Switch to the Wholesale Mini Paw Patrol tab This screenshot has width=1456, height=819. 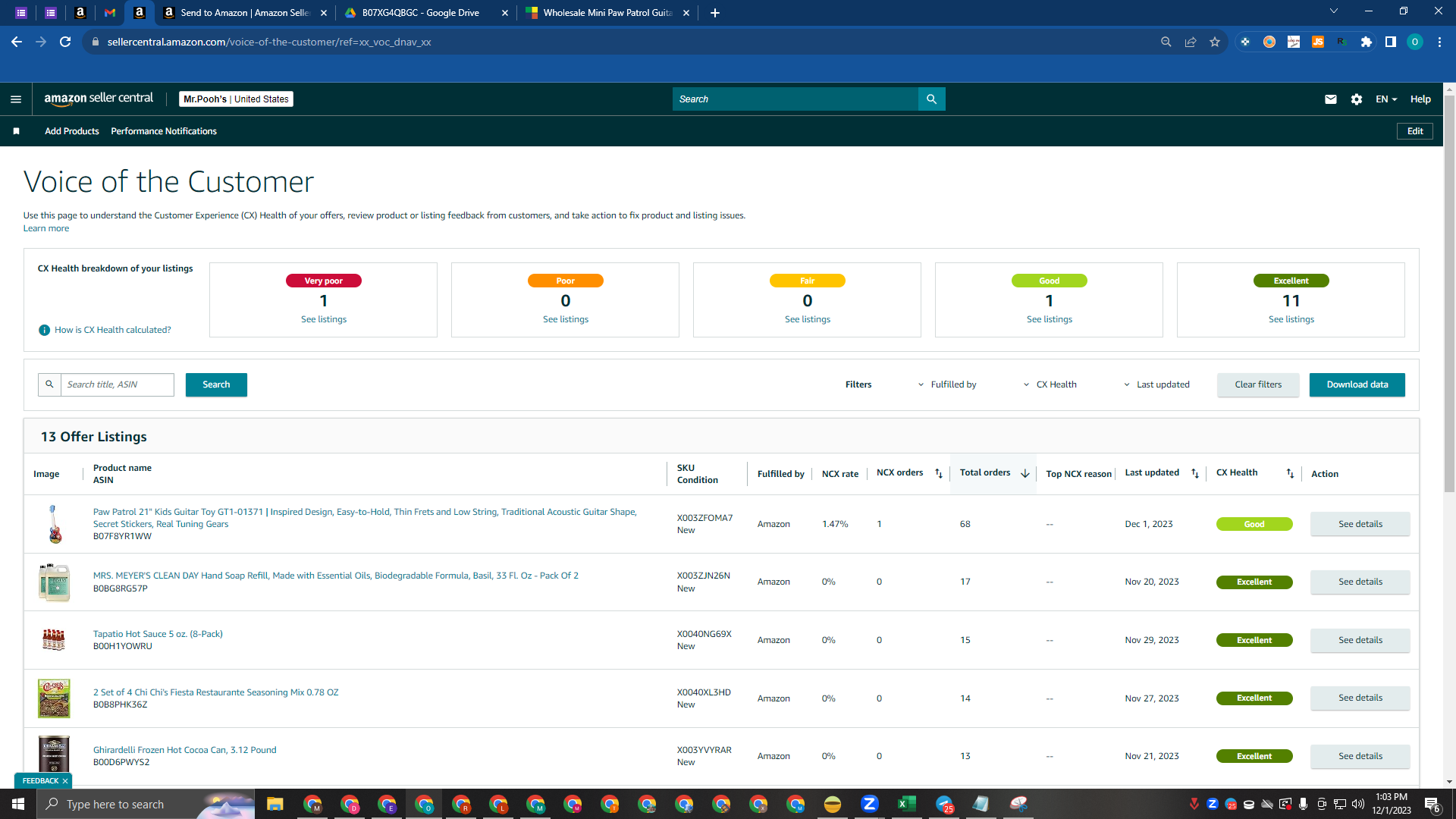point(607,13)
